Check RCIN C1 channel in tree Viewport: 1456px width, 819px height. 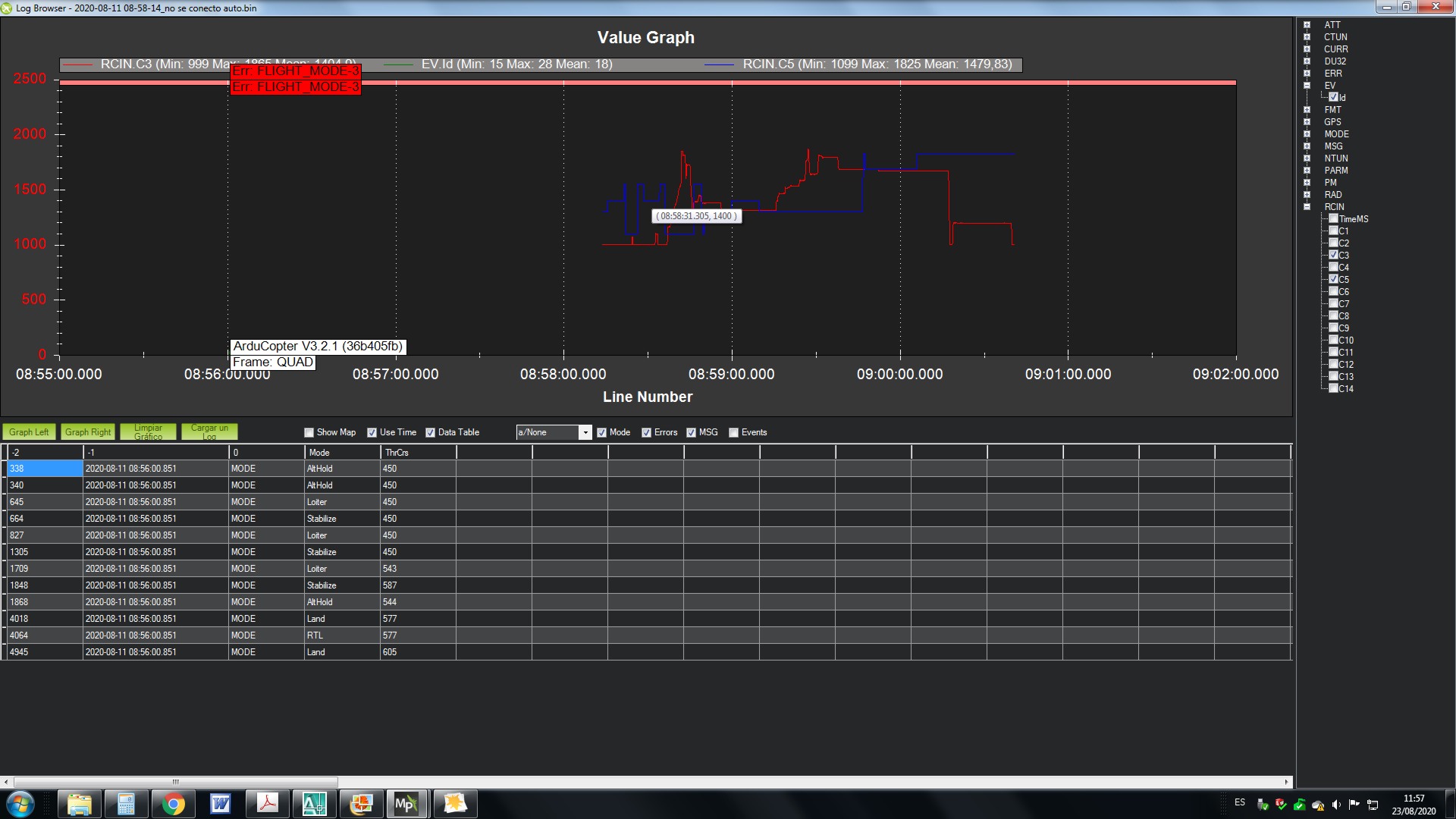[x=1334, y=231]
